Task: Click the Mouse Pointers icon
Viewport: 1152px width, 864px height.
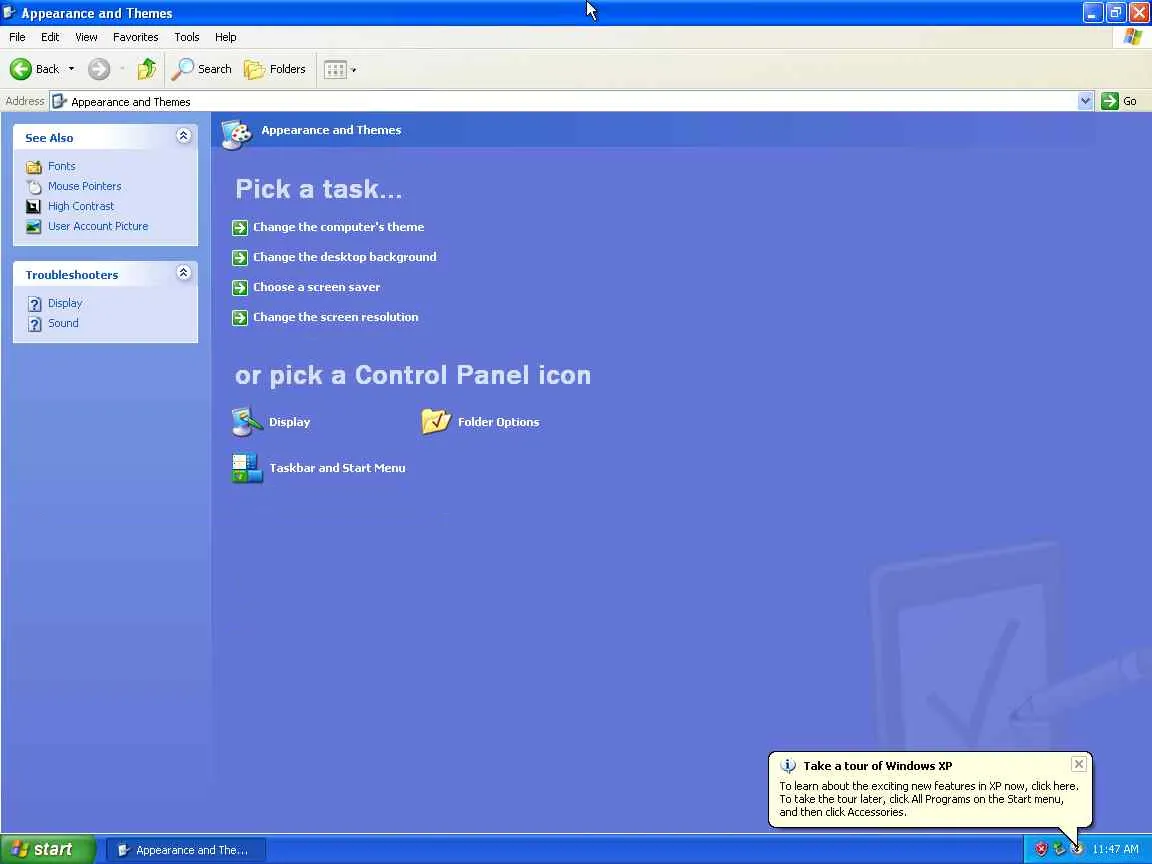Action: point(34,187)
